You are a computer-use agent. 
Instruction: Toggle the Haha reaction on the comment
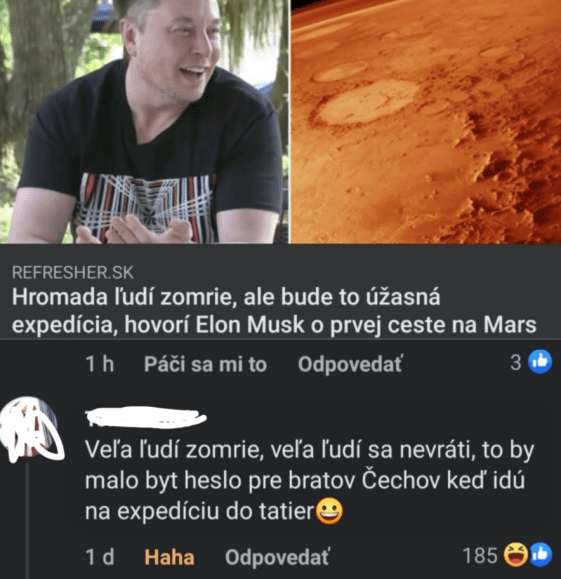(x=169, y=557)
